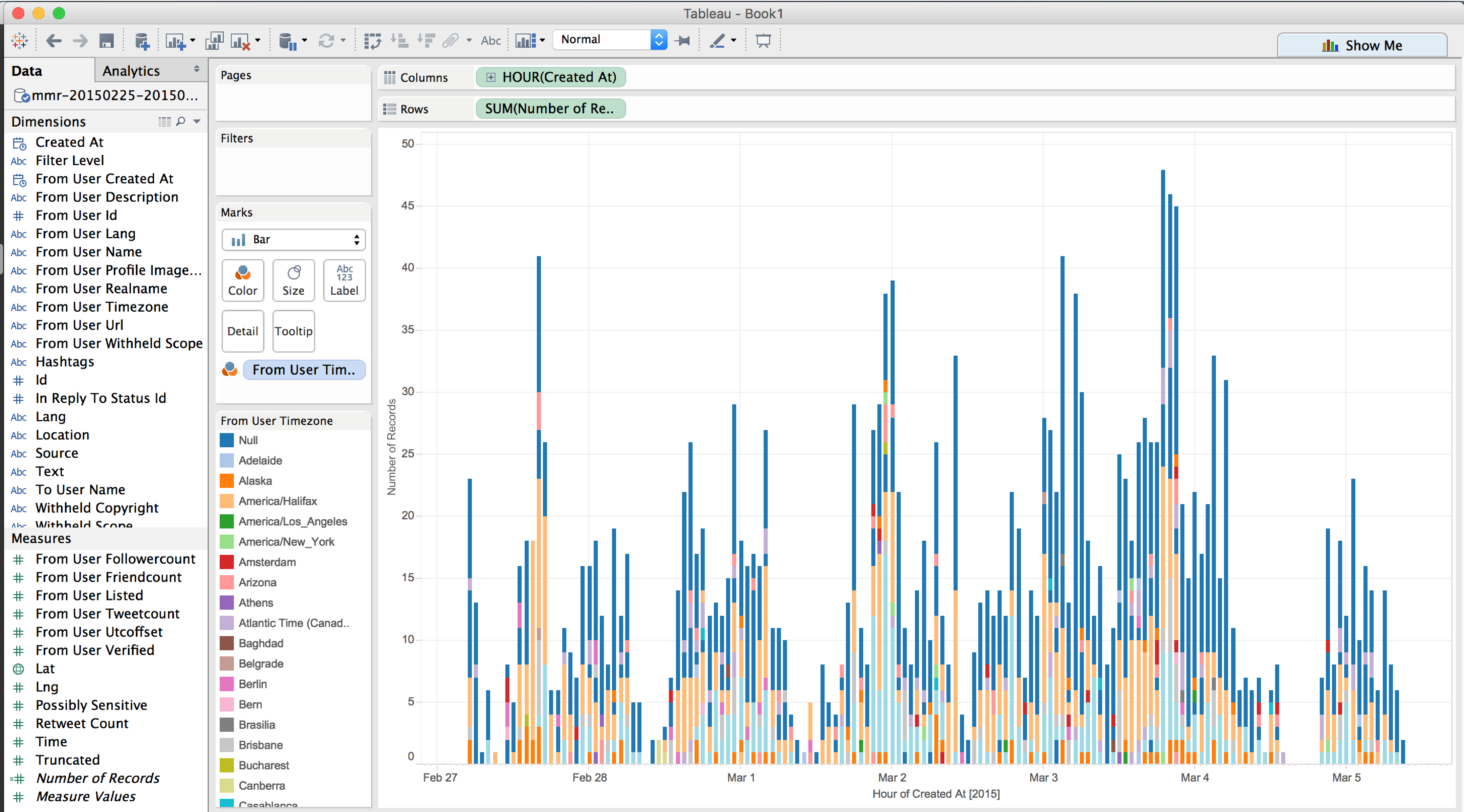Open the Tableau start page icon

click(x=19, y=41)
